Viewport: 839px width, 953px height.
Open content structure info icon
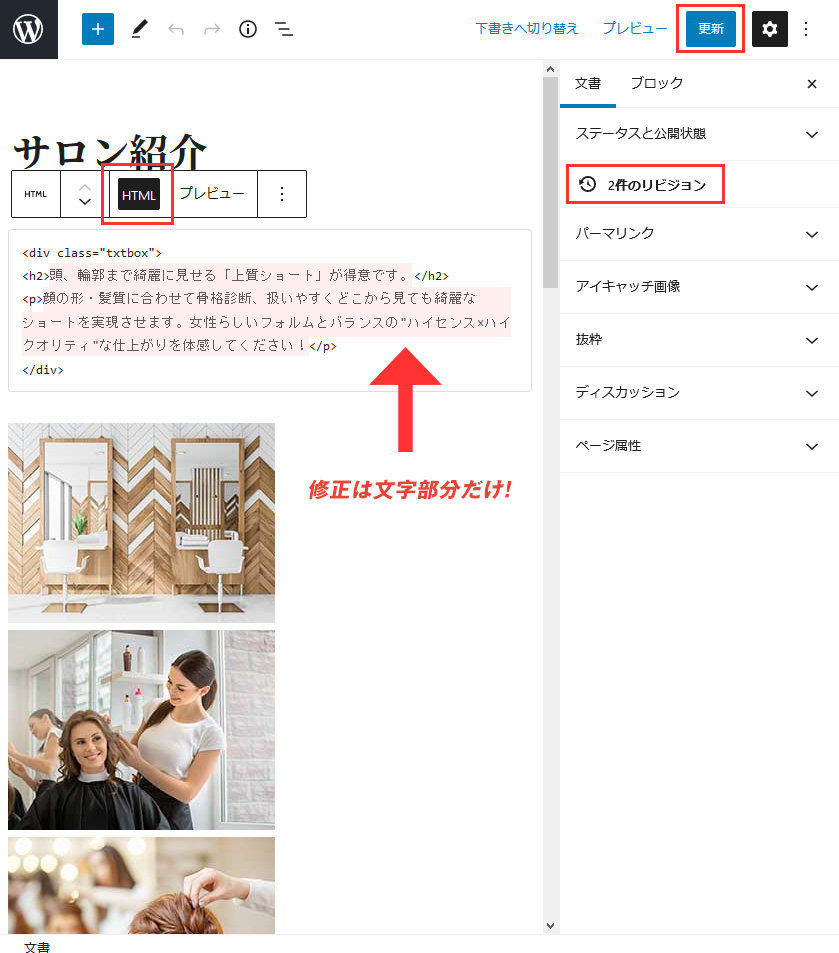point(247,29)
